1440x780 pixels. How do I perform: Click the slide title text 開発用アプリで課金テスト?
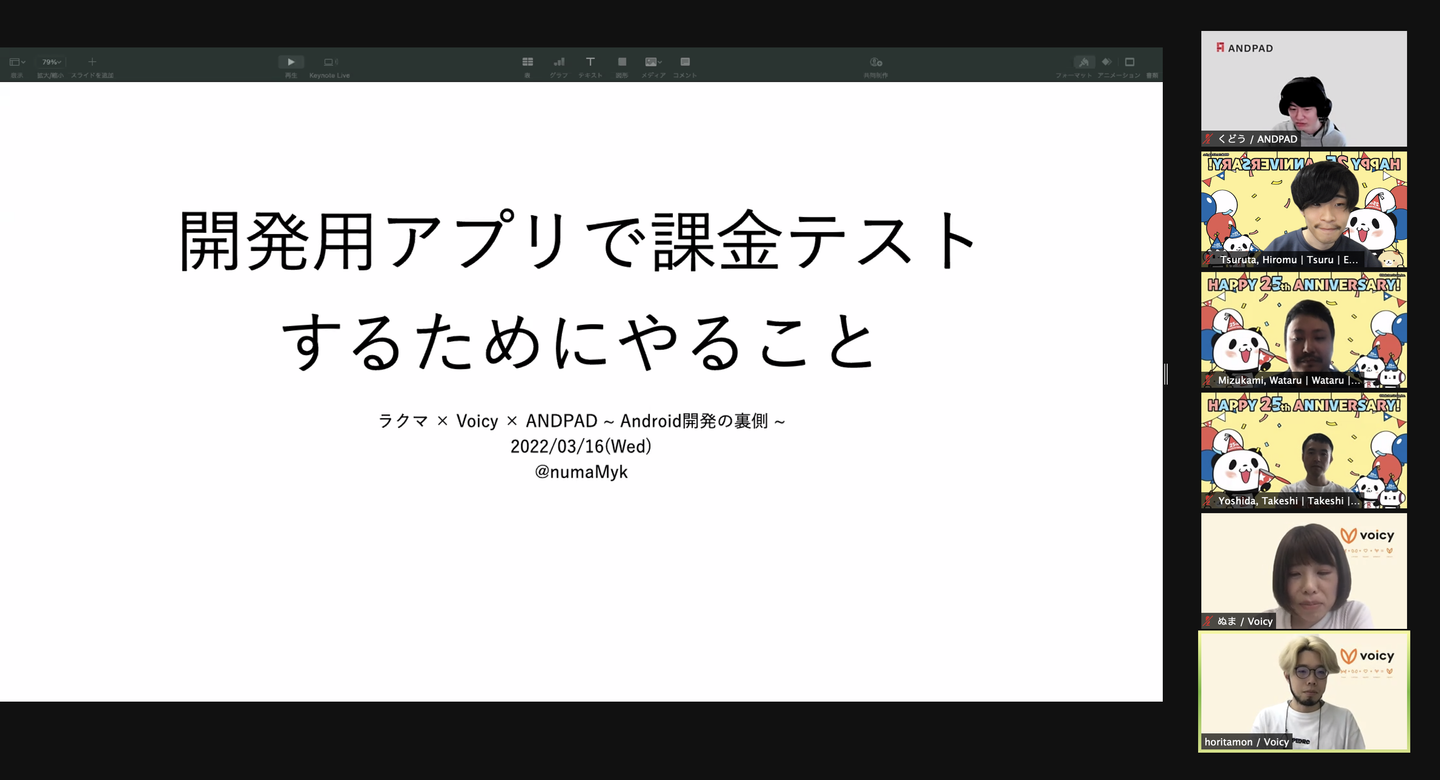580,243
